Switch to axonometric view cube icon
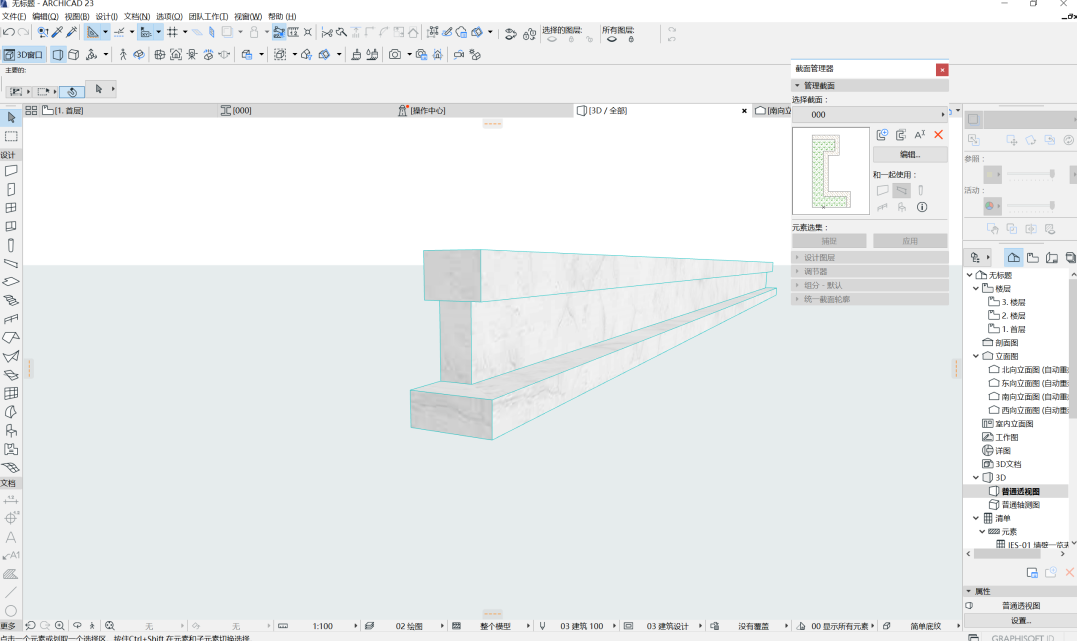The image size is (1077, 641). (73, 54)
